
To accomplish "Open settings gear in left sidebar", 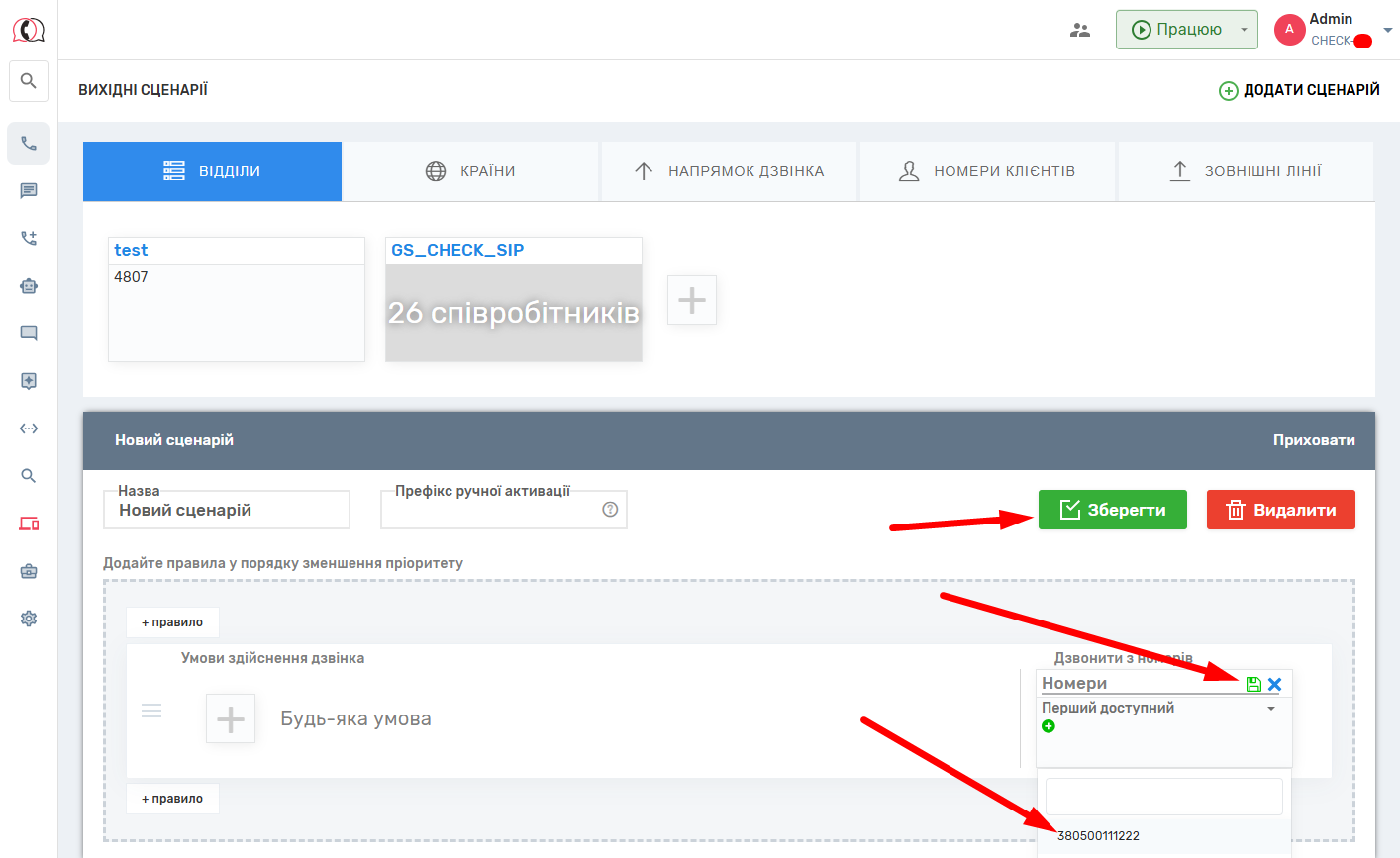I will coord(29,619).
